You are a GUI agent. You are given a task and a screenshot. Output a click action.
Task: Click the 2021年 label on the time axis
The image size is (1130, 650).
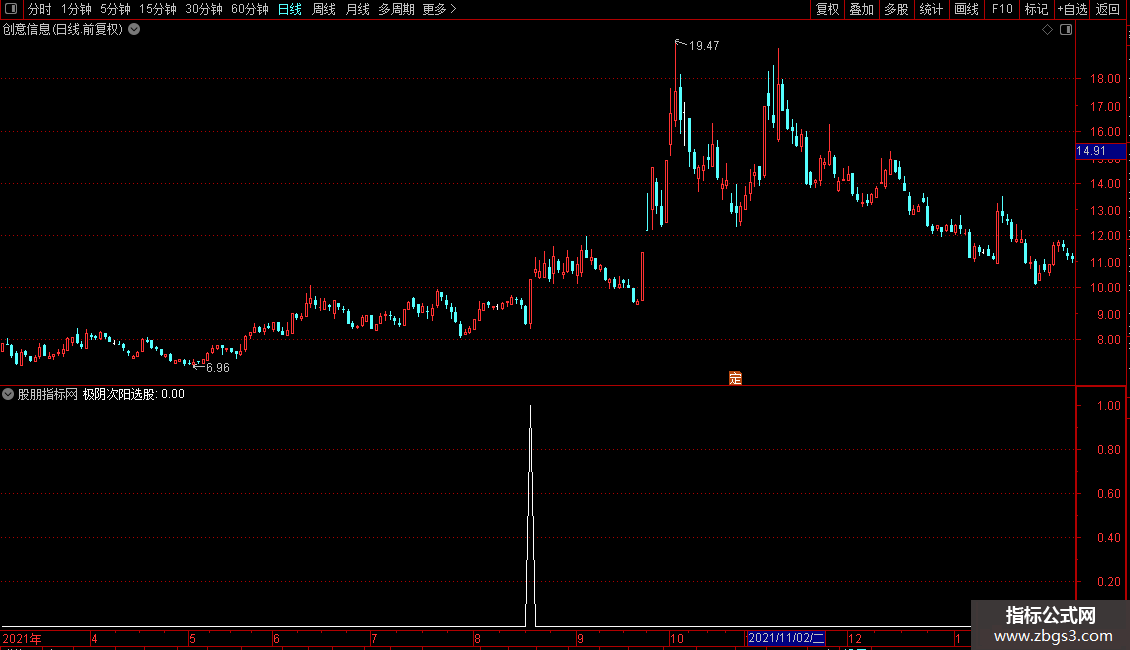22,638
